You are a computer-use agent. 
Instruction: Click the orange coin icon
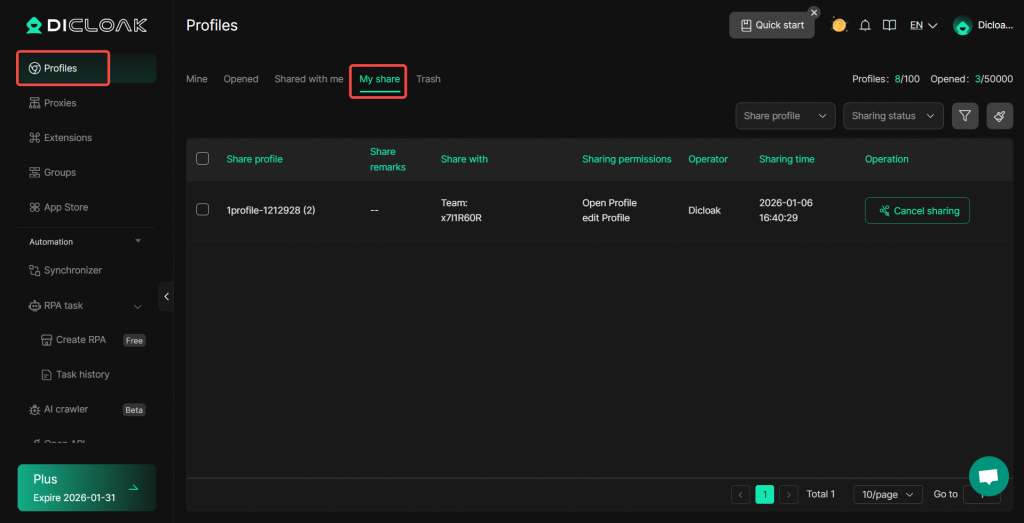click(839, 25)
